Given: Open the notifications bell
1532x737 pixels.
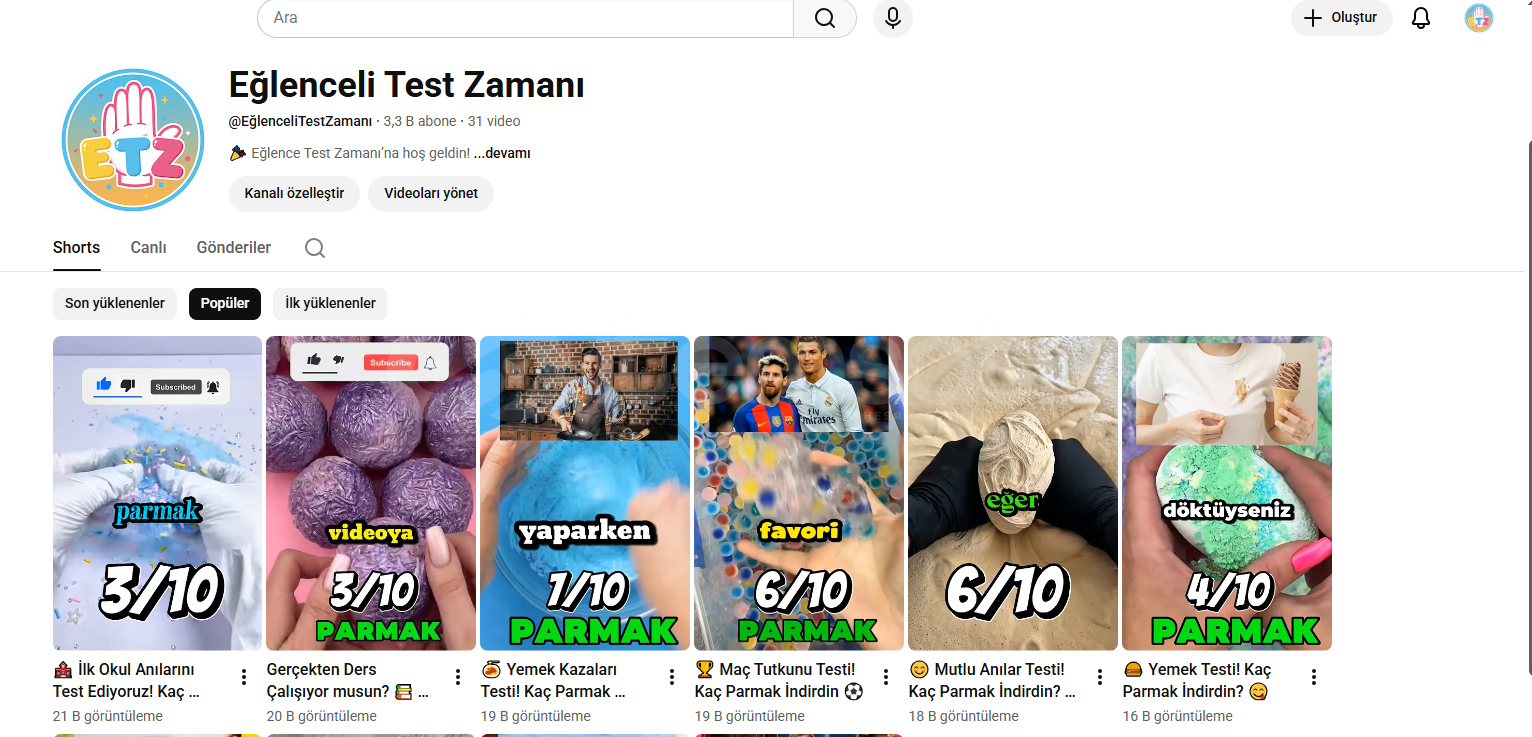Looking at the screenshot, I should tap(1421, 18).
